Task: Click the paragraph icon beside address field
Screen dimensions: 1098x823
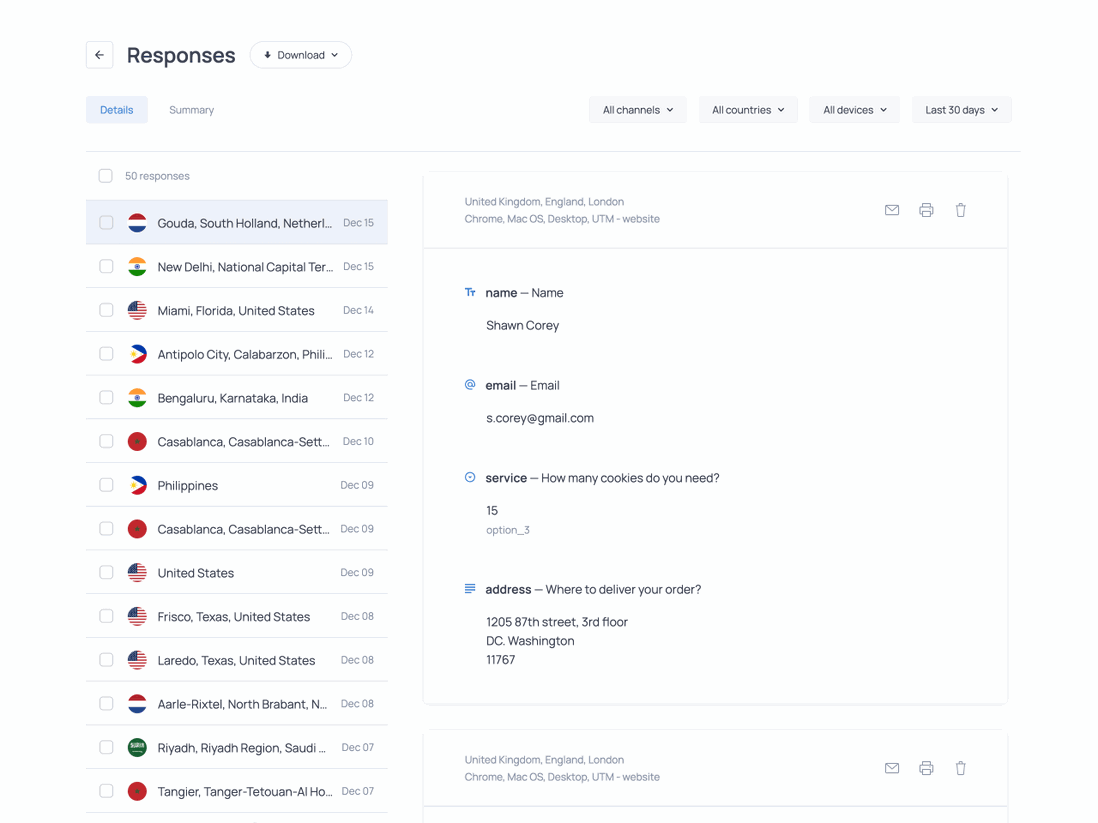Action: (x=470, y=589)
